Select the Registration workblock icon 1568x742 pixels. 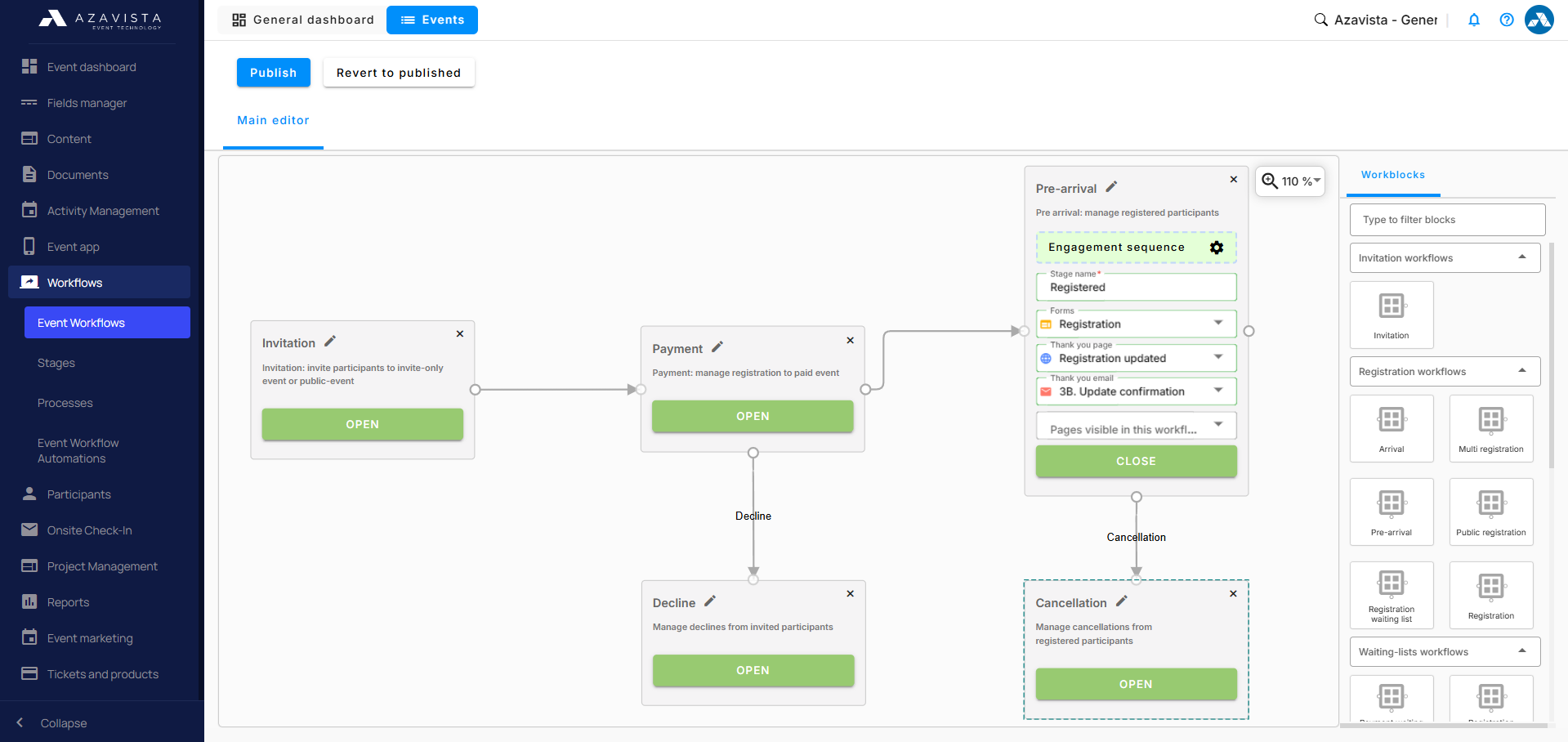(1491, 595)
